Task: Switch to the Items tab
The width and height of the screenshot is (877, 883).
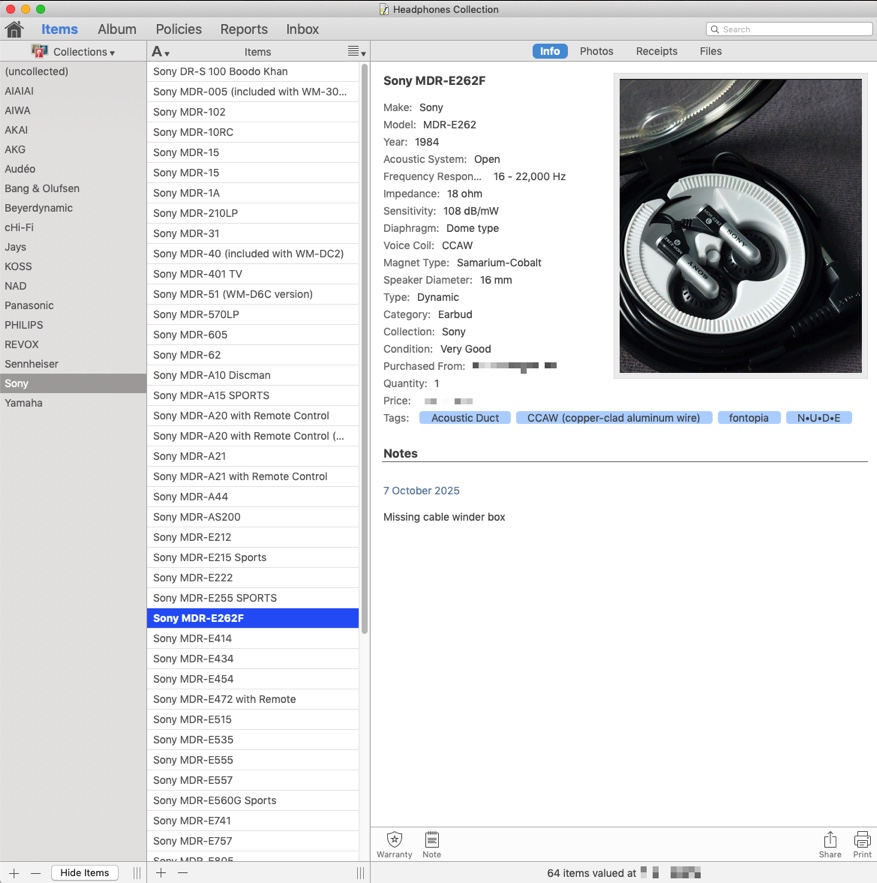Action: point(59,29)
